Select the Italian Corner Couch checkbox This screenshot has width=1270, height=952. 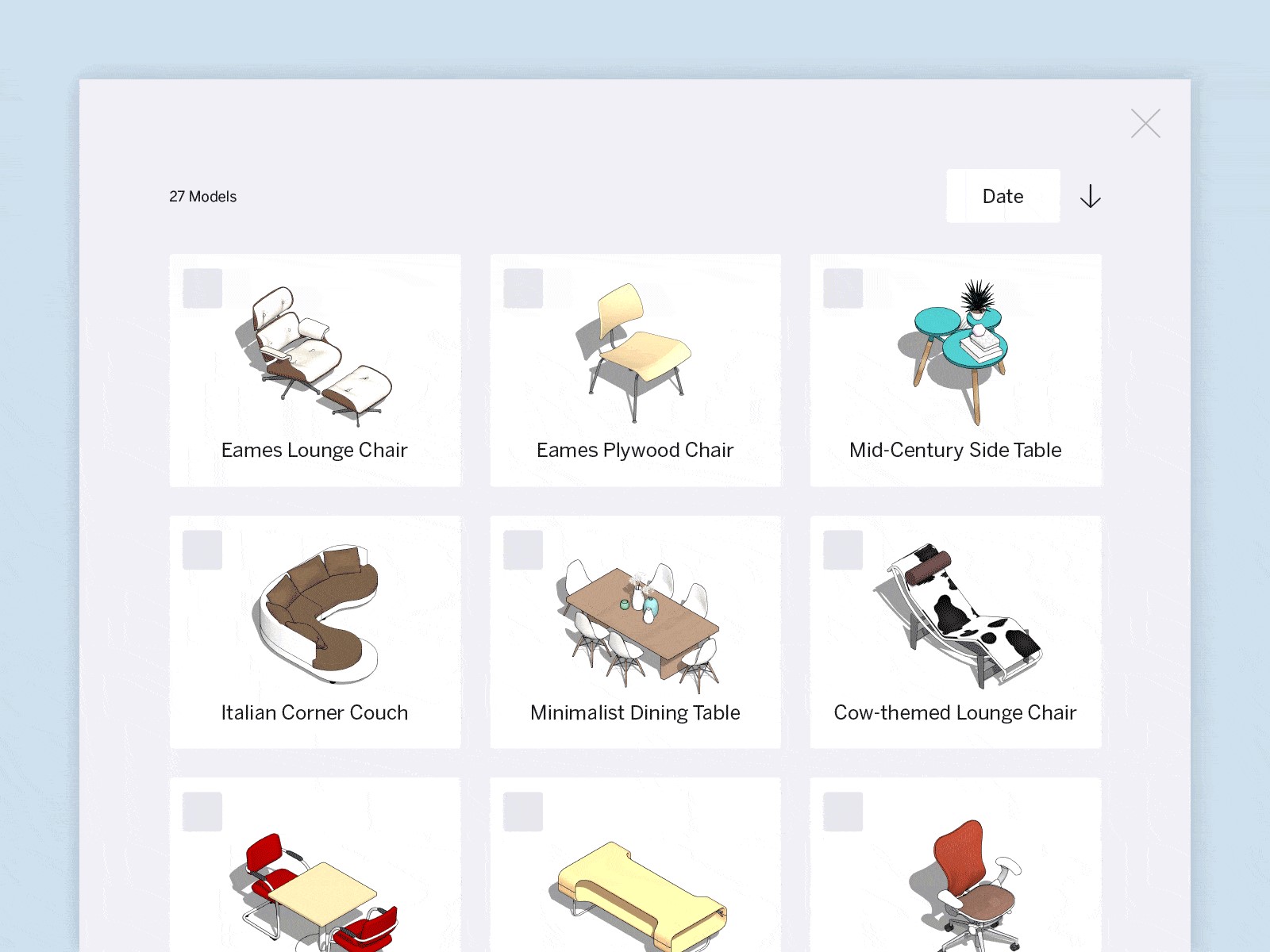pyautogui.click(x=202, y=550)
